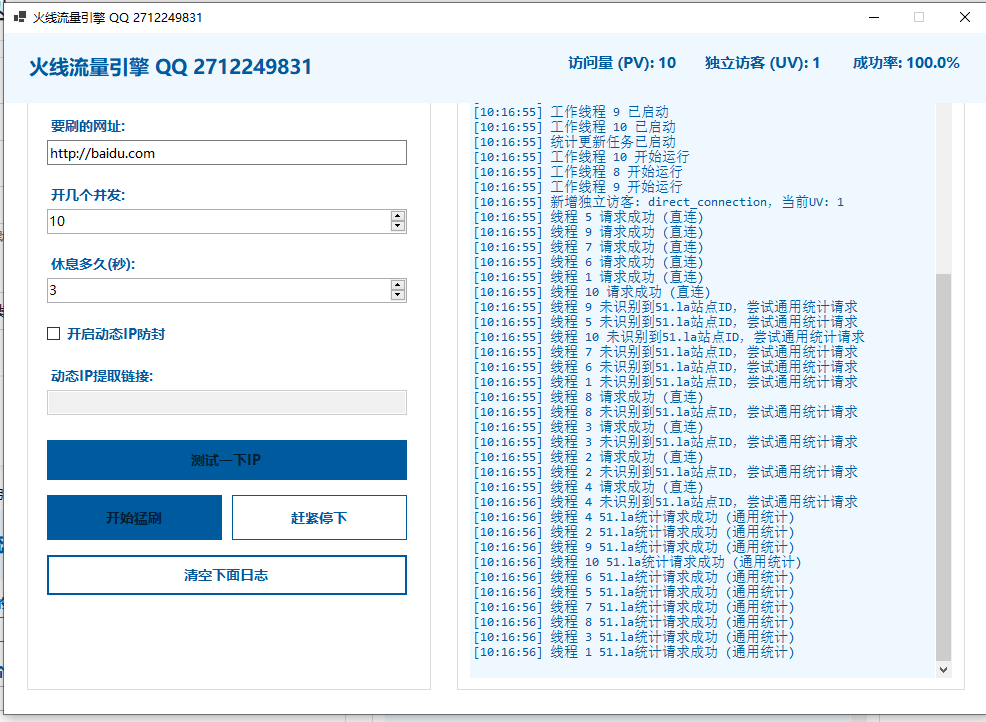The image size is (986, 722).
Task: Click the app icon in the title bar
Action: pyautogui.click(x=19, y=17)
